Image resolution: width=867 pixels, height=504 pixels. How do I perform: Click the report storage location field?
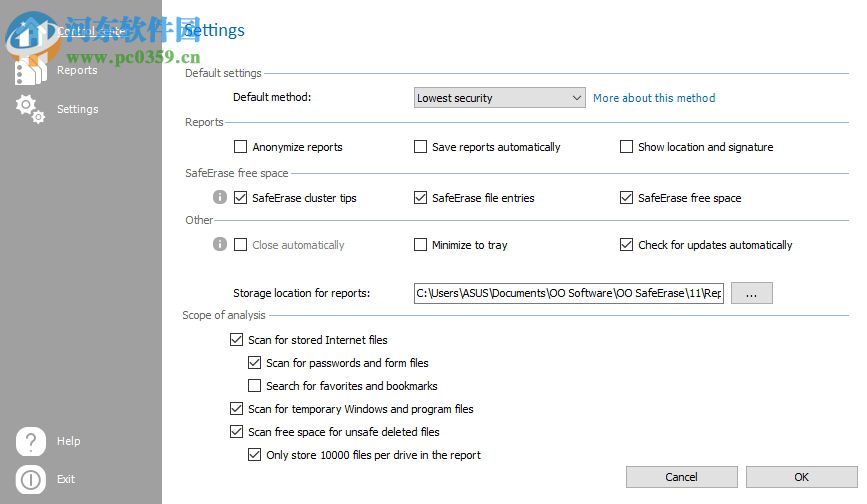[568, 293]
